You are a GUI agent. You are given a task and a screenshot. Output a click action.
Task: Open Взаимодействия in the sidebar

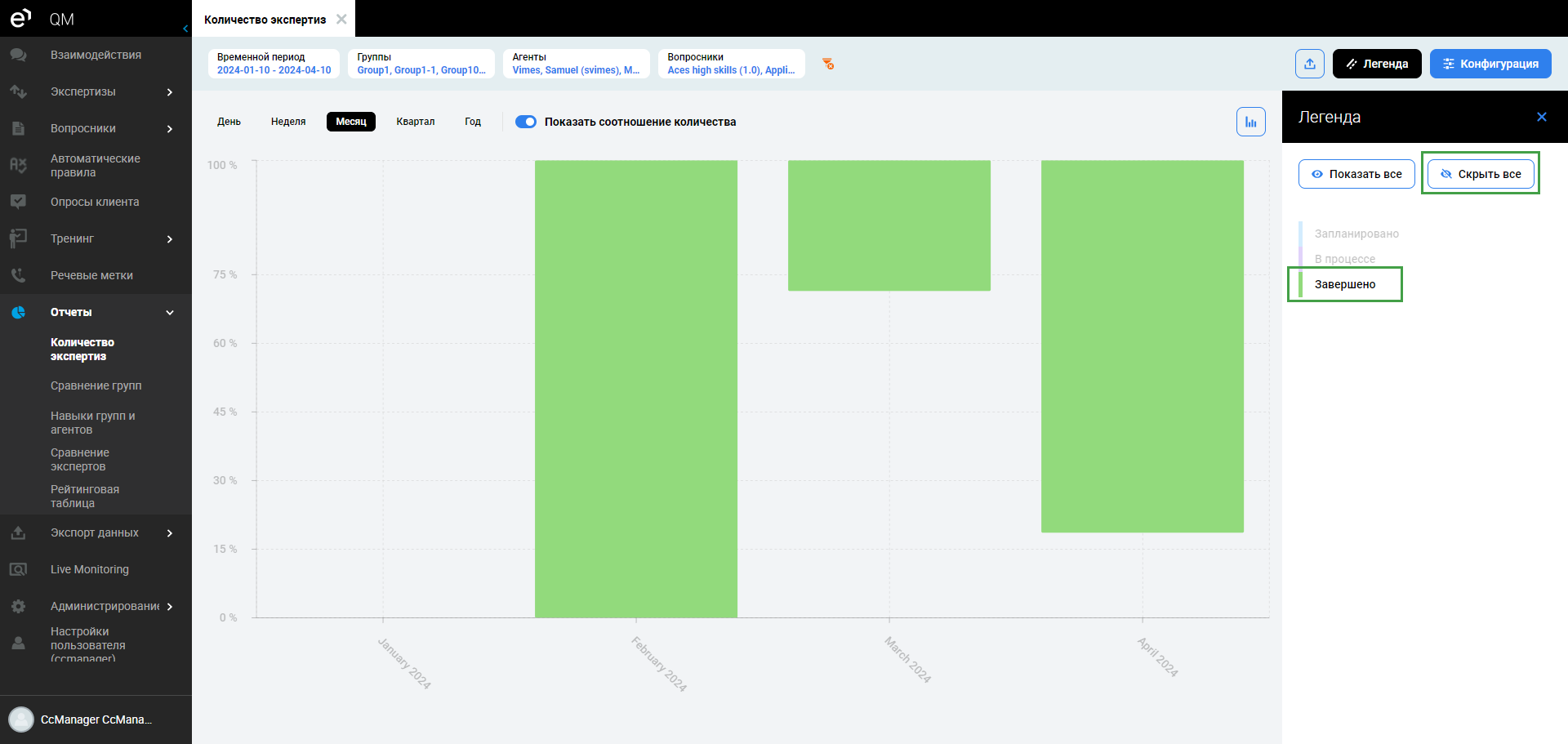tap(96, 55)
